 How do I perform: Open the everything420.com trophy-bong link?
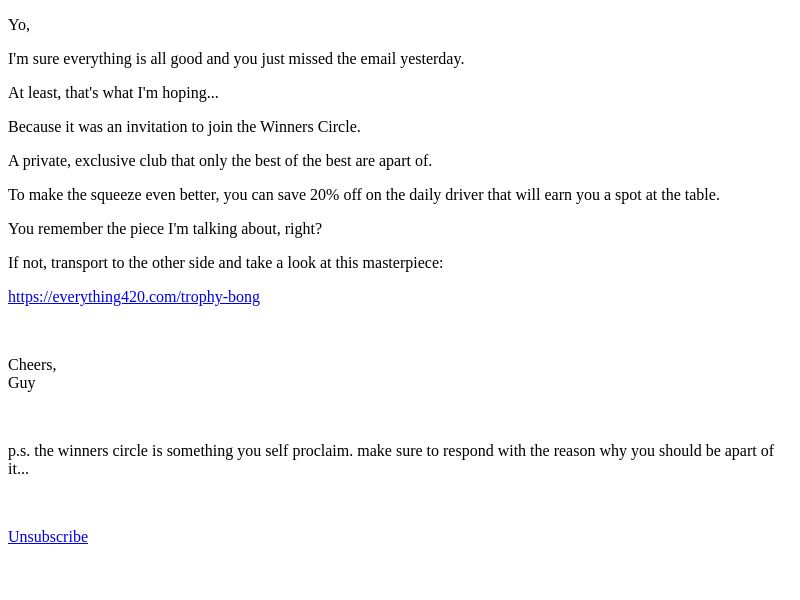pos(134,297)
